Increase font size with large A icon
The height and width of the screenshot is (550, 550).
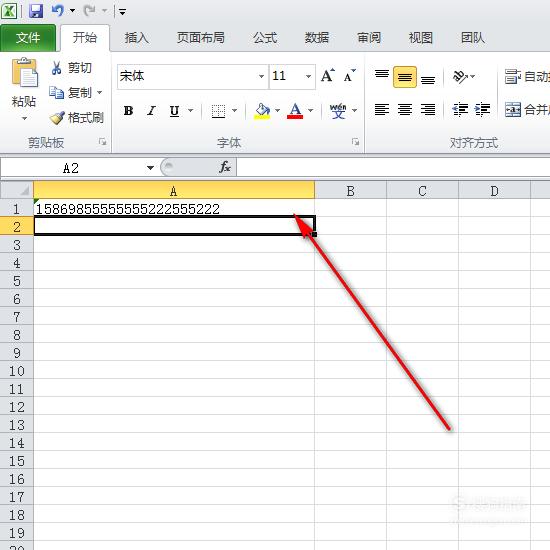[x=328, y=75]
